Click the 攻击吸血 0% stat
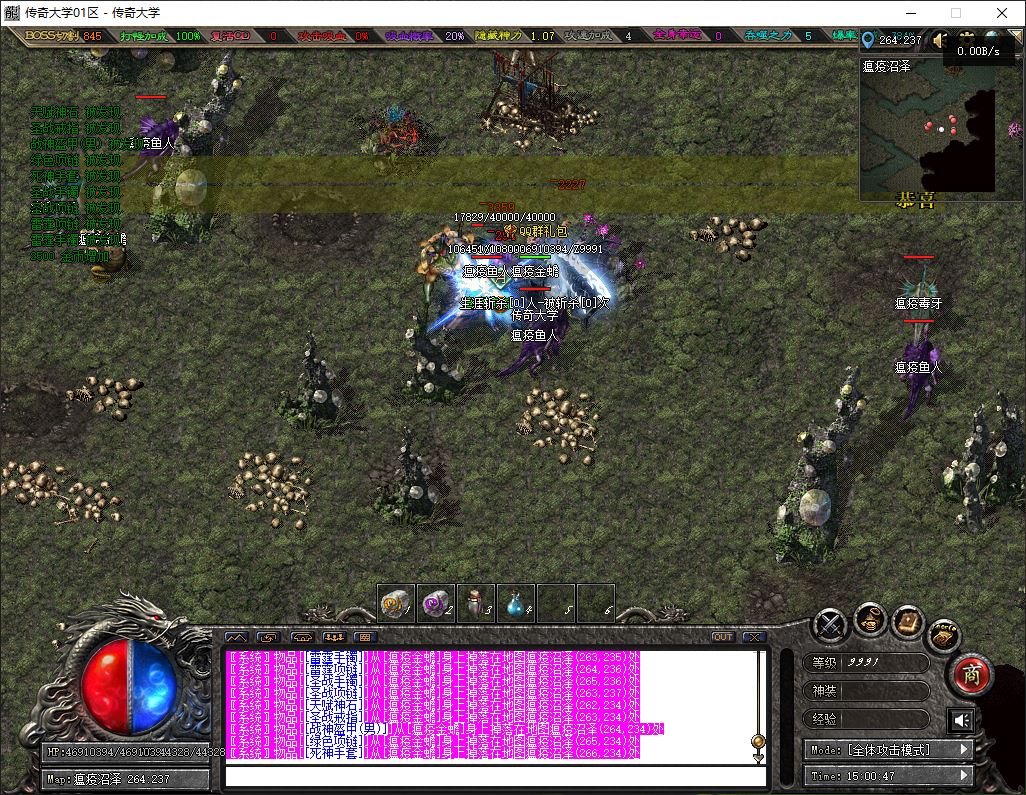 (x=333, y=35)
